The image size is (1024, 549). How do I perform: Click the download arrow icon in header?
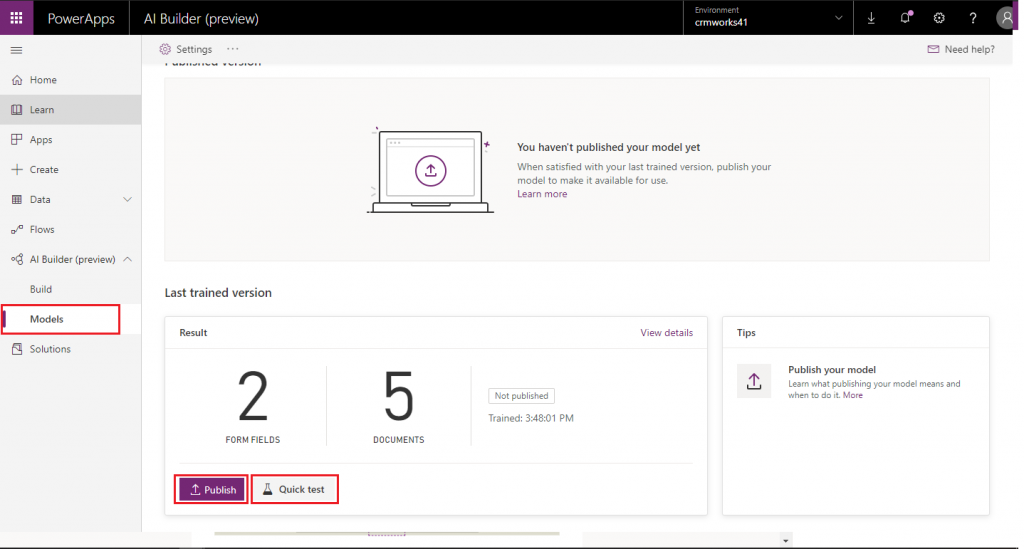(871, 18)
